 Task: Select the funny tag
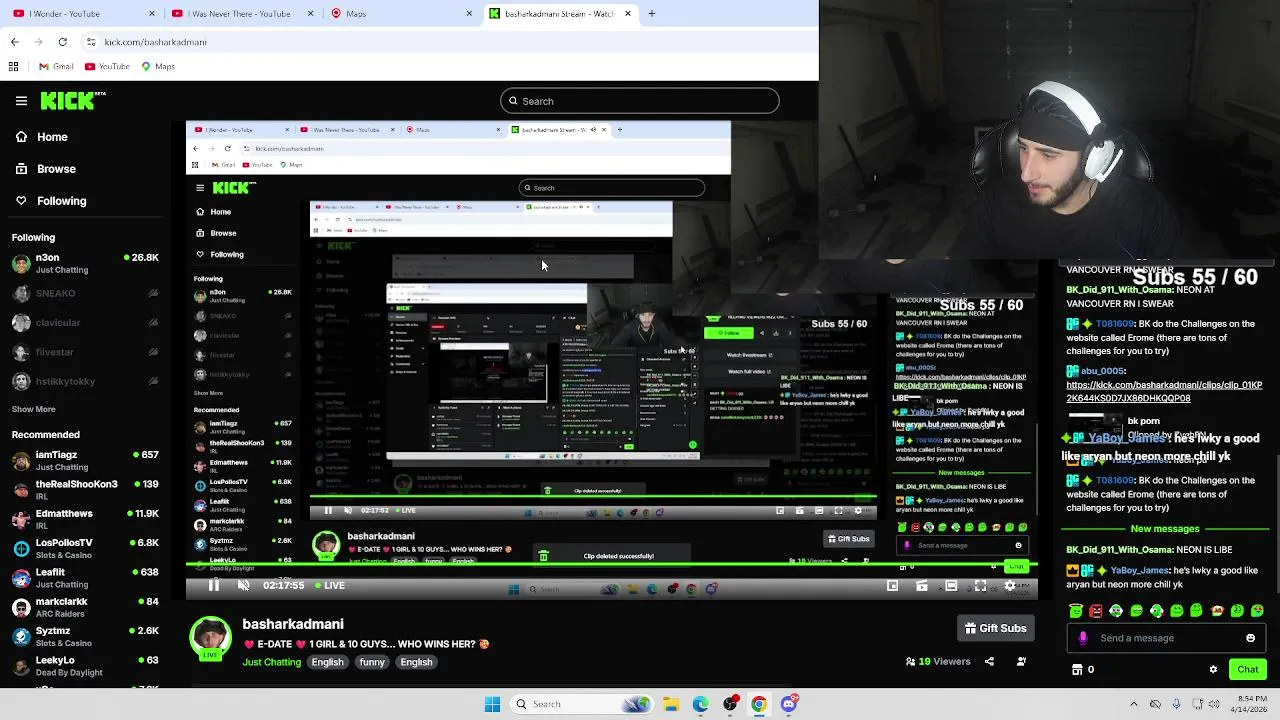coord(372,662)
